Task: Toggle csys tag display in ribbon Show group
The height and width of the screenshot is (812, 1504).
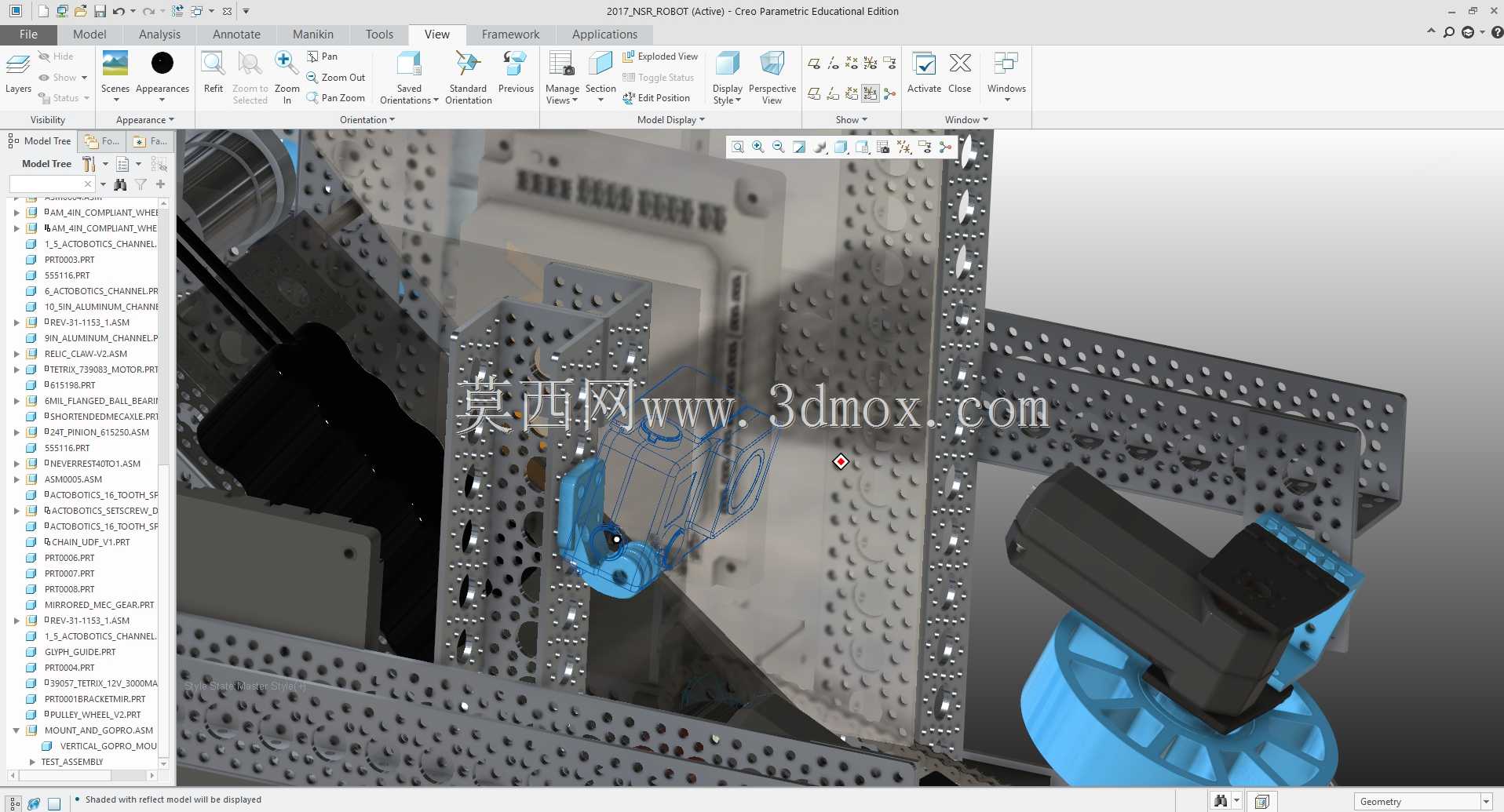Action: pos(871,93)
